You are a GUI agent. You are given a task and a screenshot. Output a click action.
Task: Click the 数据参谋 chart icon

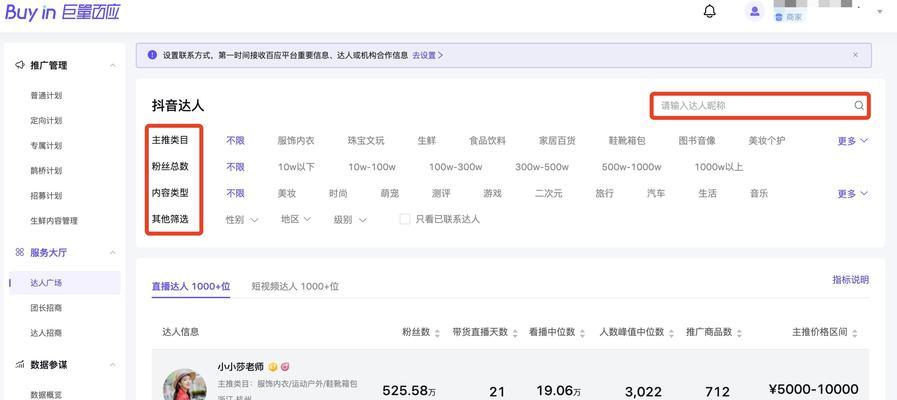(x=19, y=364)
